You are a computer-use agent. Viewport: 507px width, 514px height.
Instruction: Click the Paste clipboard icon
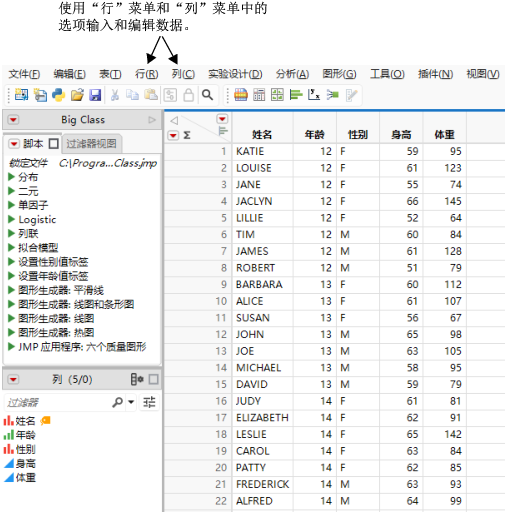point(151,95)
